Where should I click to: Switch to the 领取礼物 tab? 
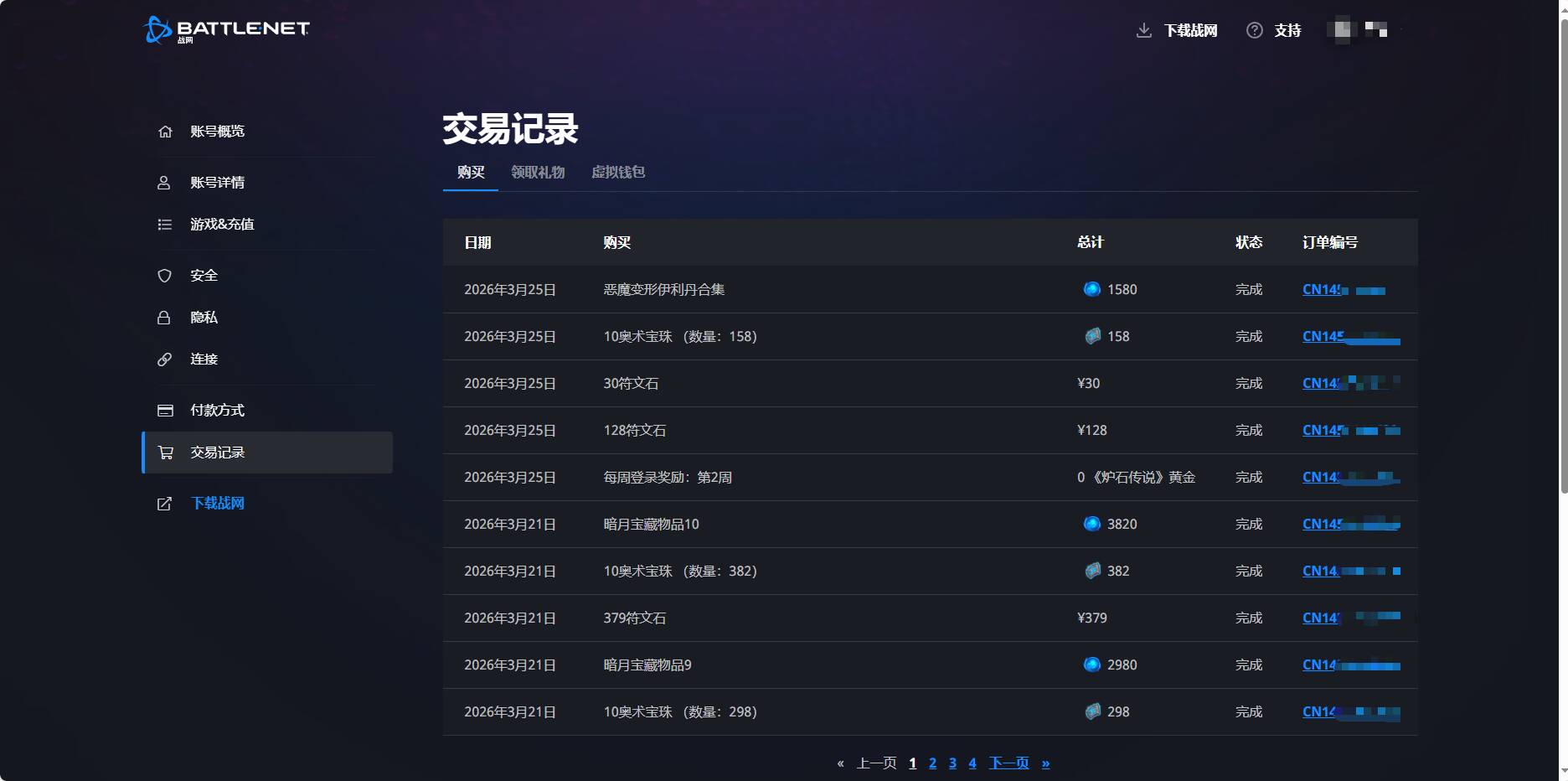tap(538, 172)
